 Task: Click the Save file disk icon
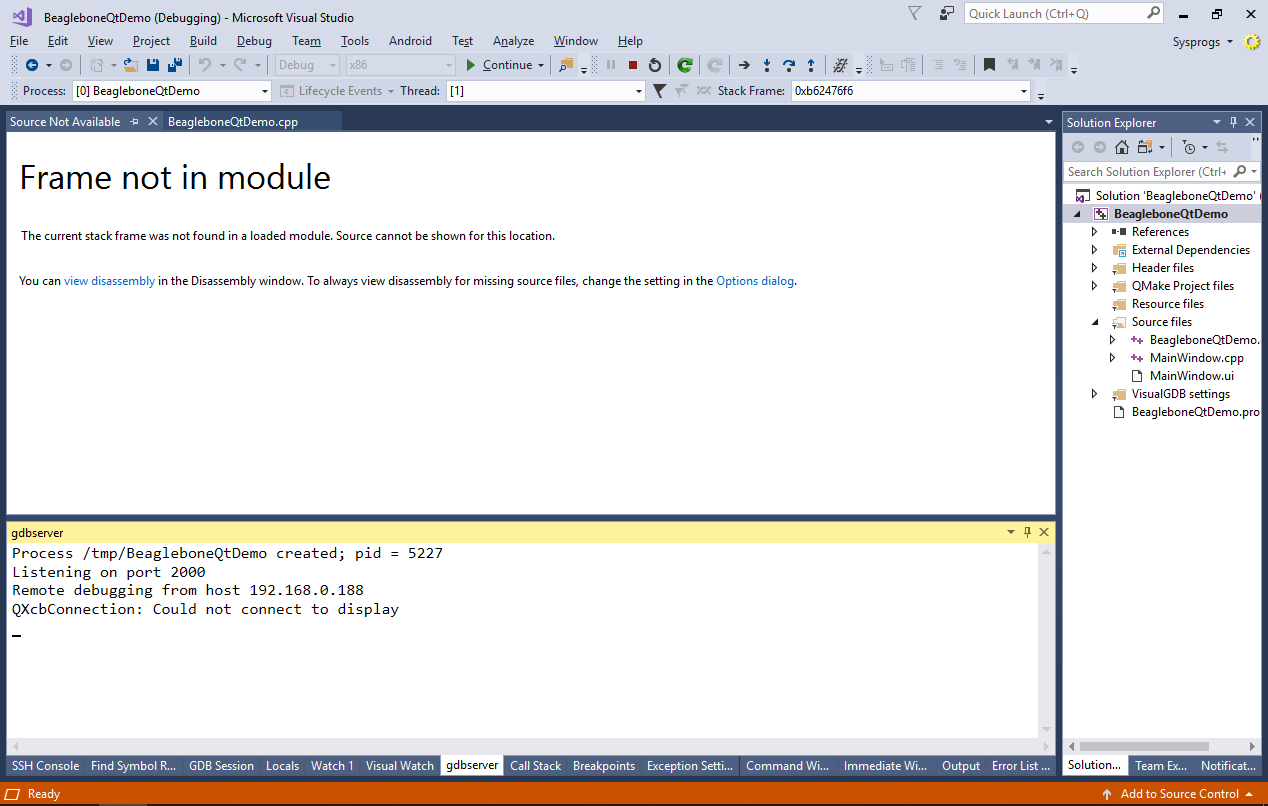[x=153, y=65]
